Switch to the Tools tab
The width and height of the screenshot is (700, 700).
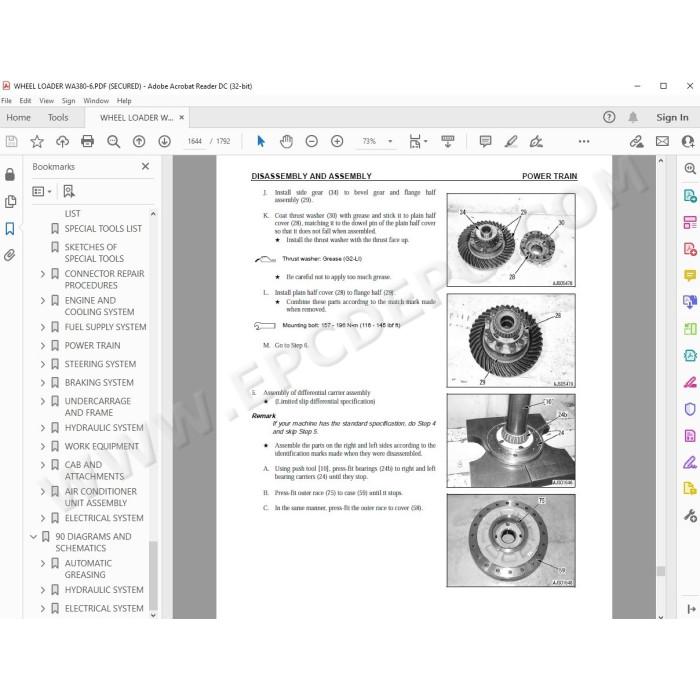58,117
